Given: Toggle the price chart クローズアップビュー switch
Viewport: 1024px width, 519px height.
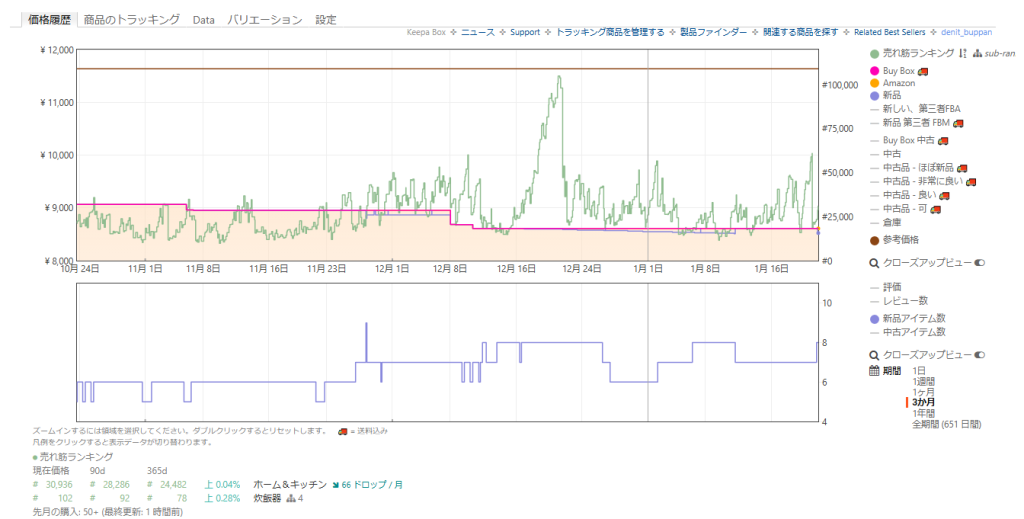Looking at the screenshot, I should [x=980, y=263].
